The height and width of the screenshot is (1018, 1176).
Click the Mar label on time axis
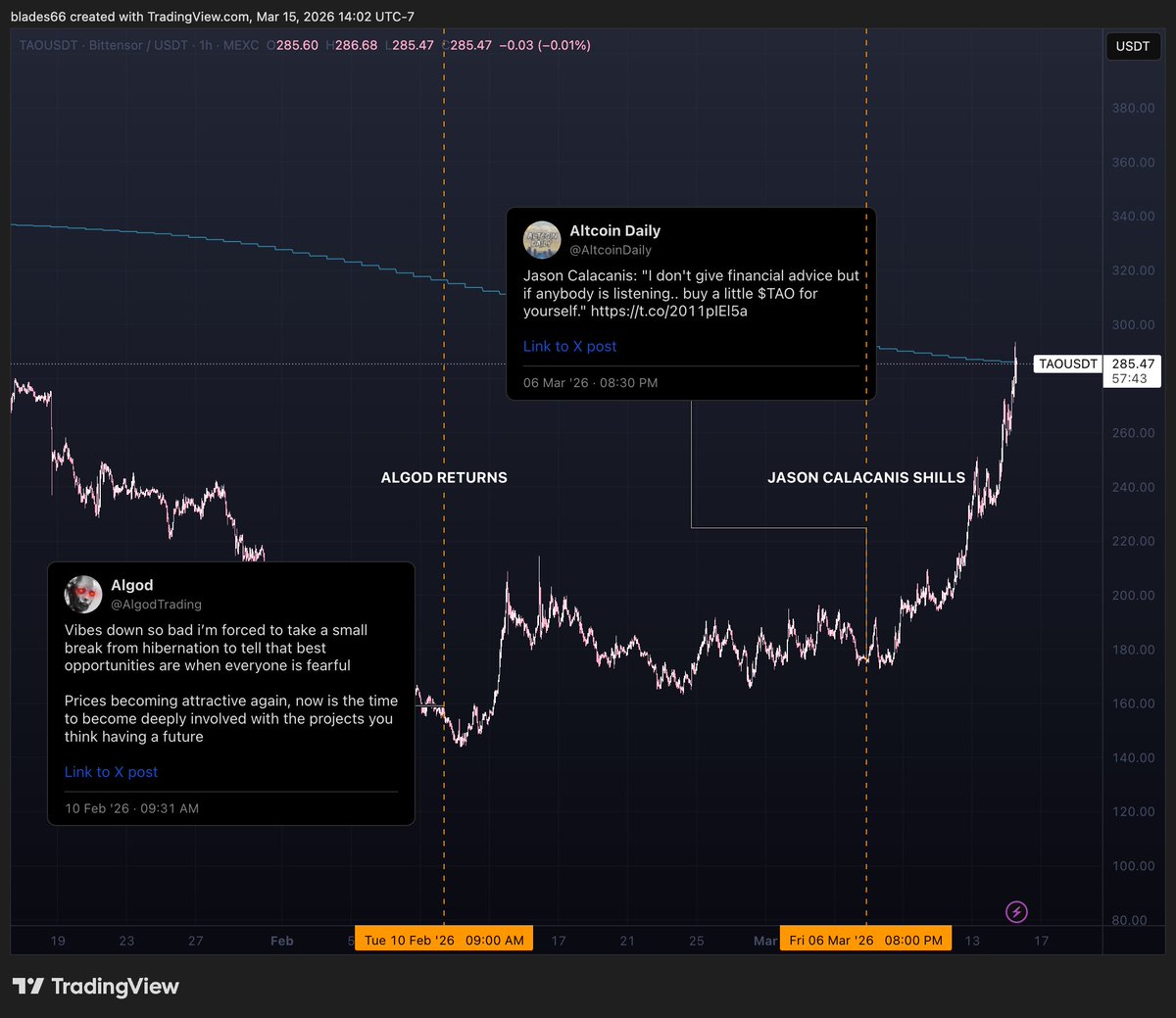coord(765,941)
